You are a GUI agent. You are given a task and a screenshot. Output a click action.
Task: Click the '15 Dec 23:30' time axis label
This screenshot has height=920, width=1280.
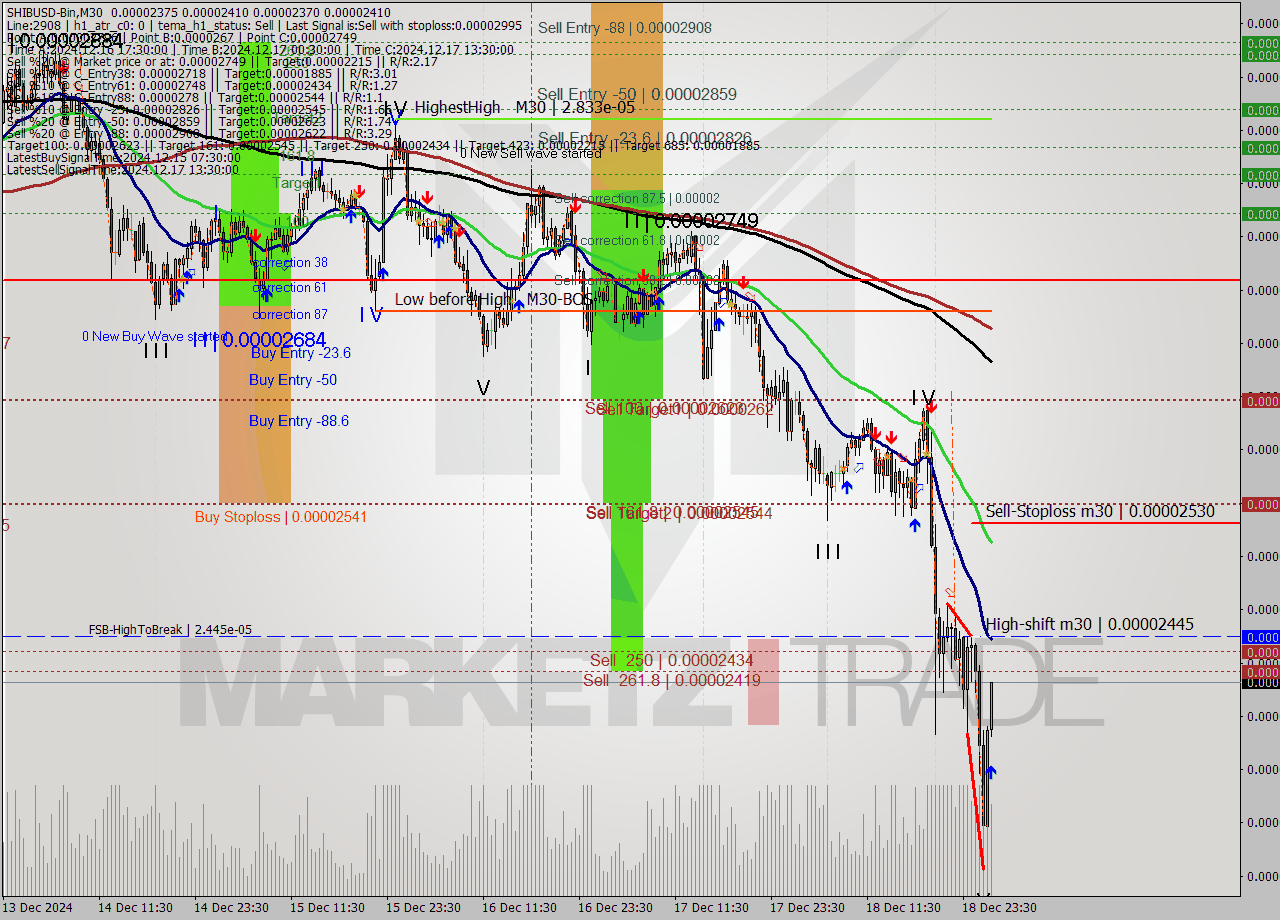tap(424, 907)
